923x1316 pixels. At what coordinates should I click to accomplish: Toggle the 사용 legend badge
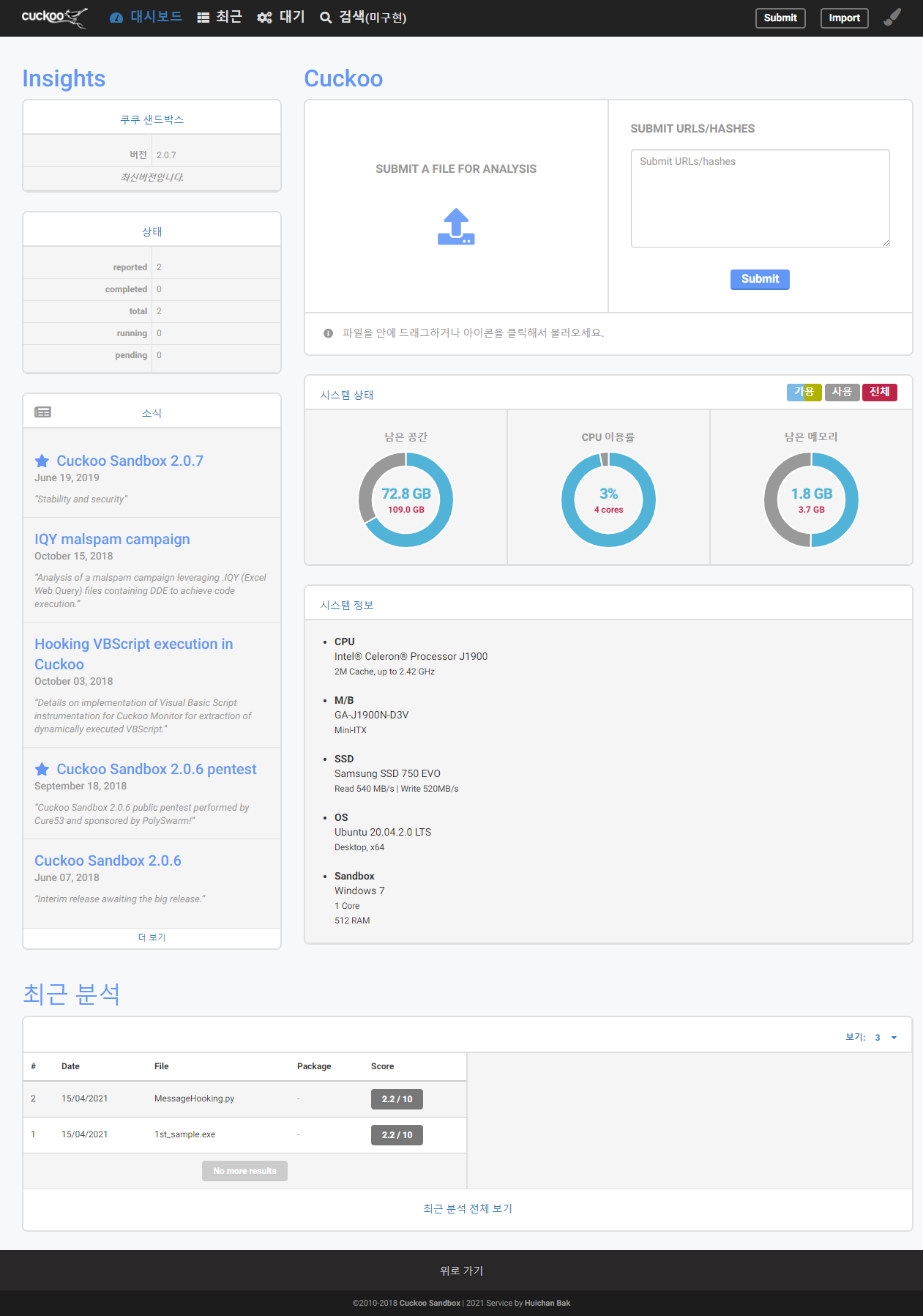click(842, 392)
